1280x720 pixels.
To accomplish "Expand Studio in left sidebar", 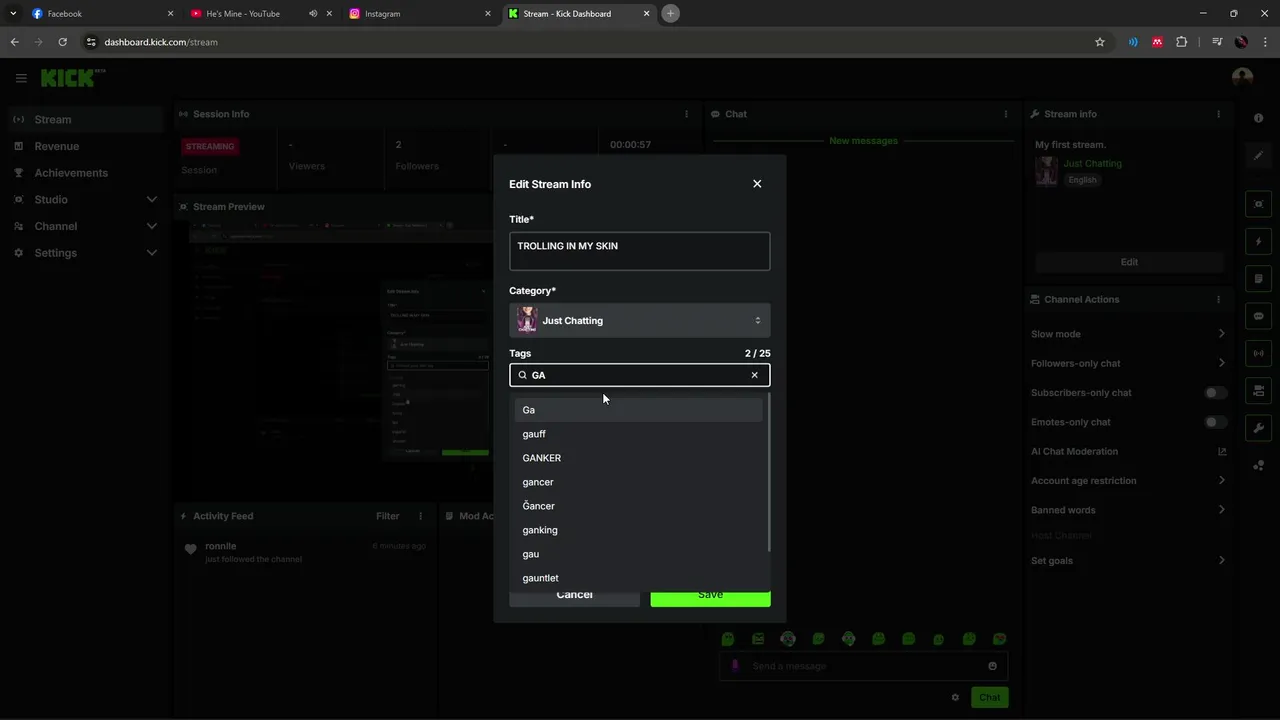I will (x=151, y=199).
